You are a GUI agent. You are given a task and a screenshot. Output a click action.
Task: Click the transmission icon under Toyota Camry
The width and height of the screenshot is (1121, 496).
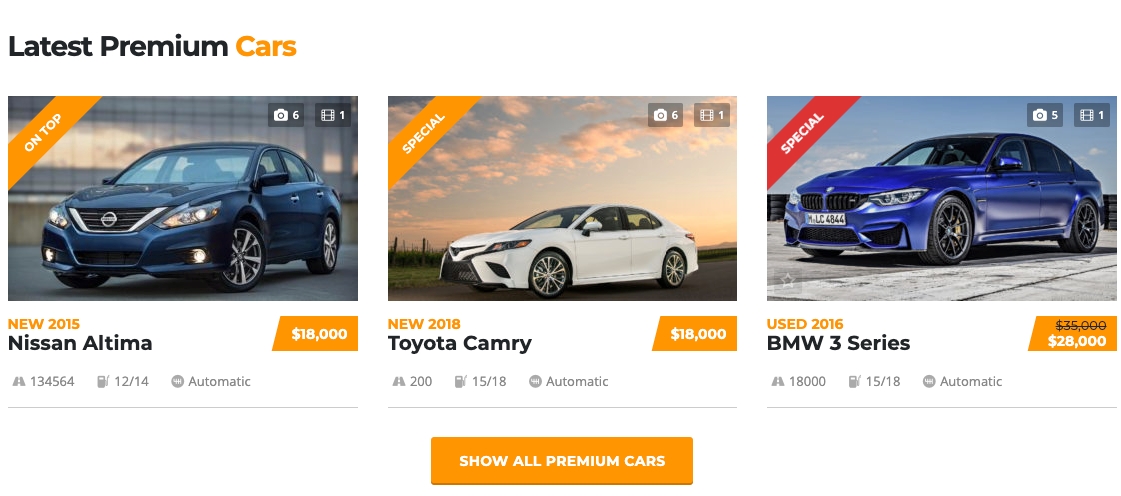(x=535, y=381)
